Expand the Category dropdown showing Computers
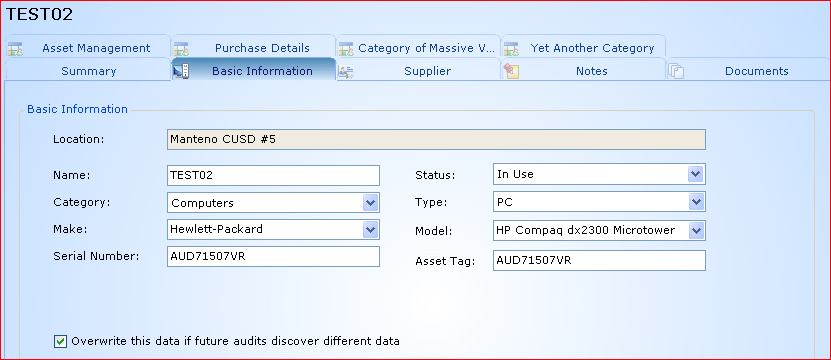This screenshot has width=831, height=360. [370, 203]
